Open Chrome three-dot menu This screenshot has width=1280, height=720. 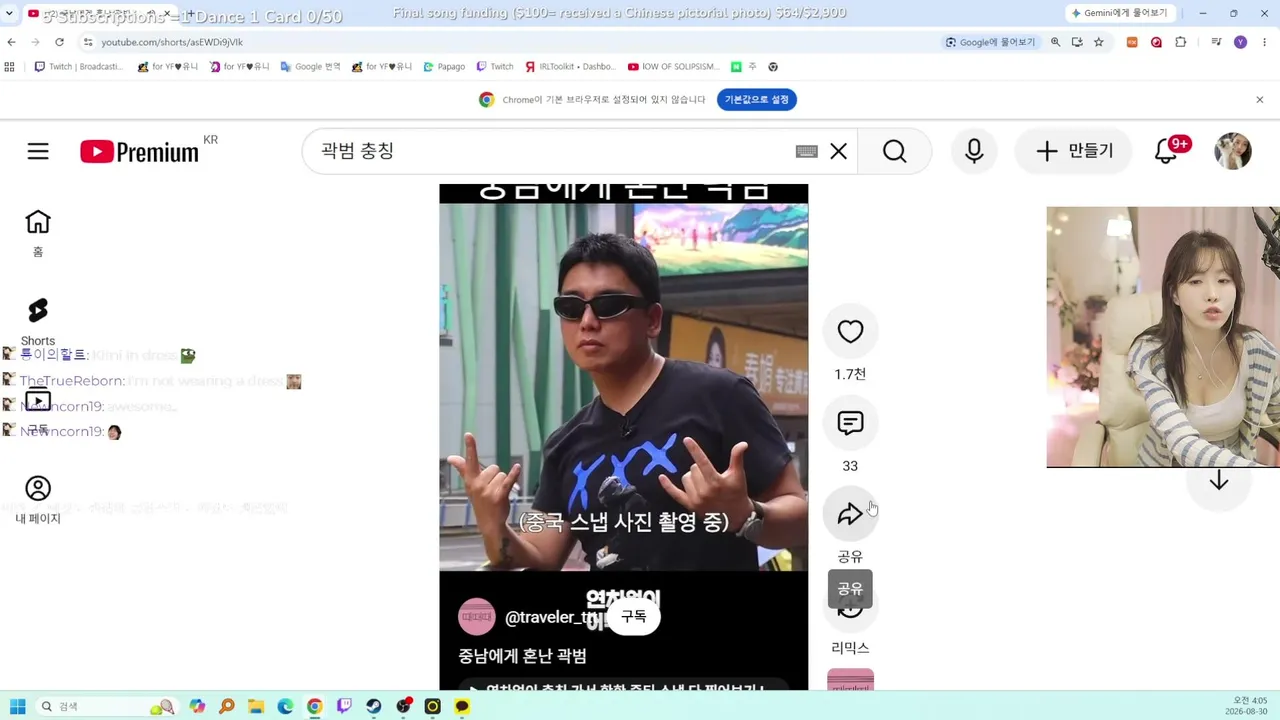coord(1265,42)
